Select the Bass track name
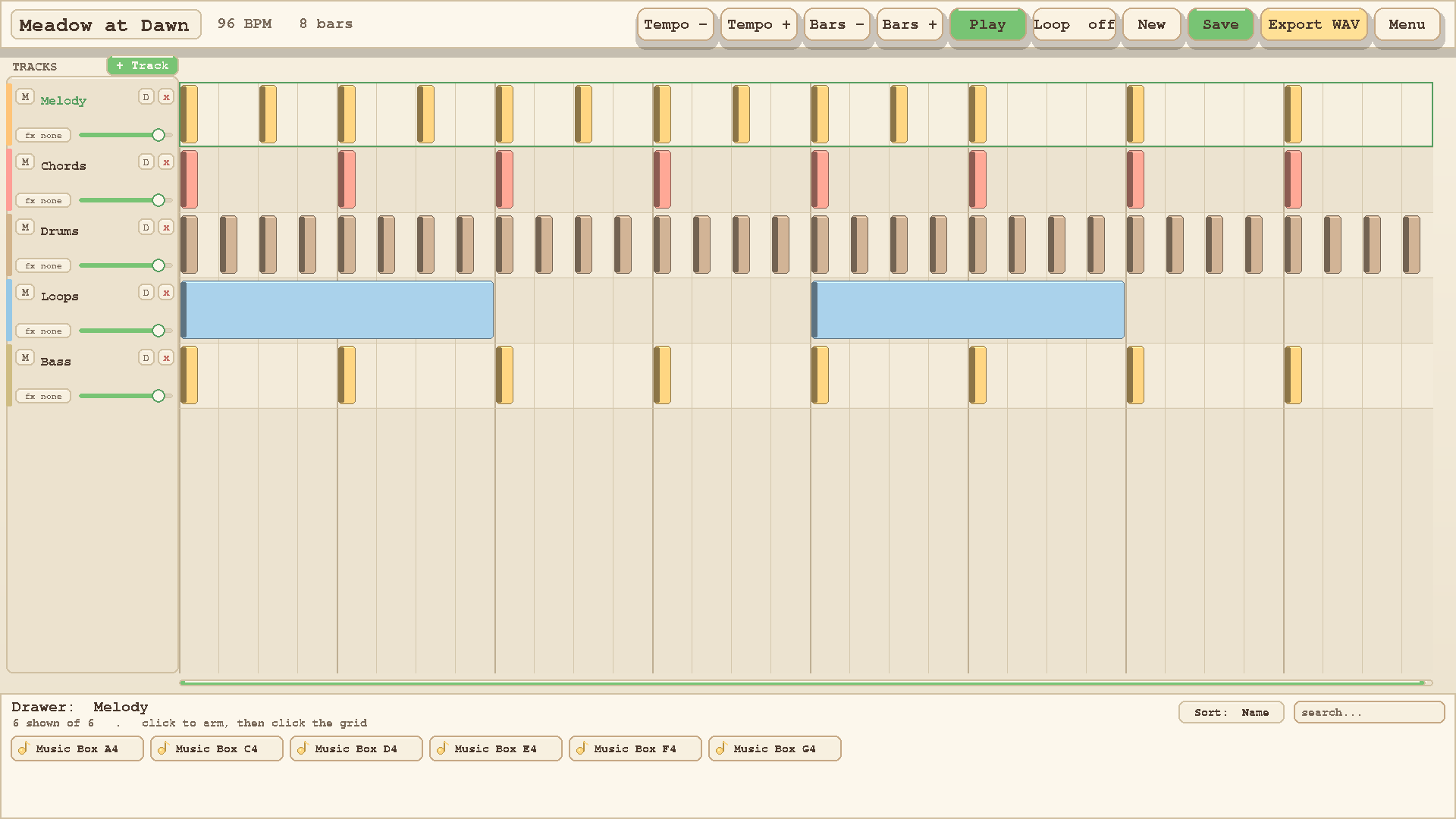 tap(56, 362)
